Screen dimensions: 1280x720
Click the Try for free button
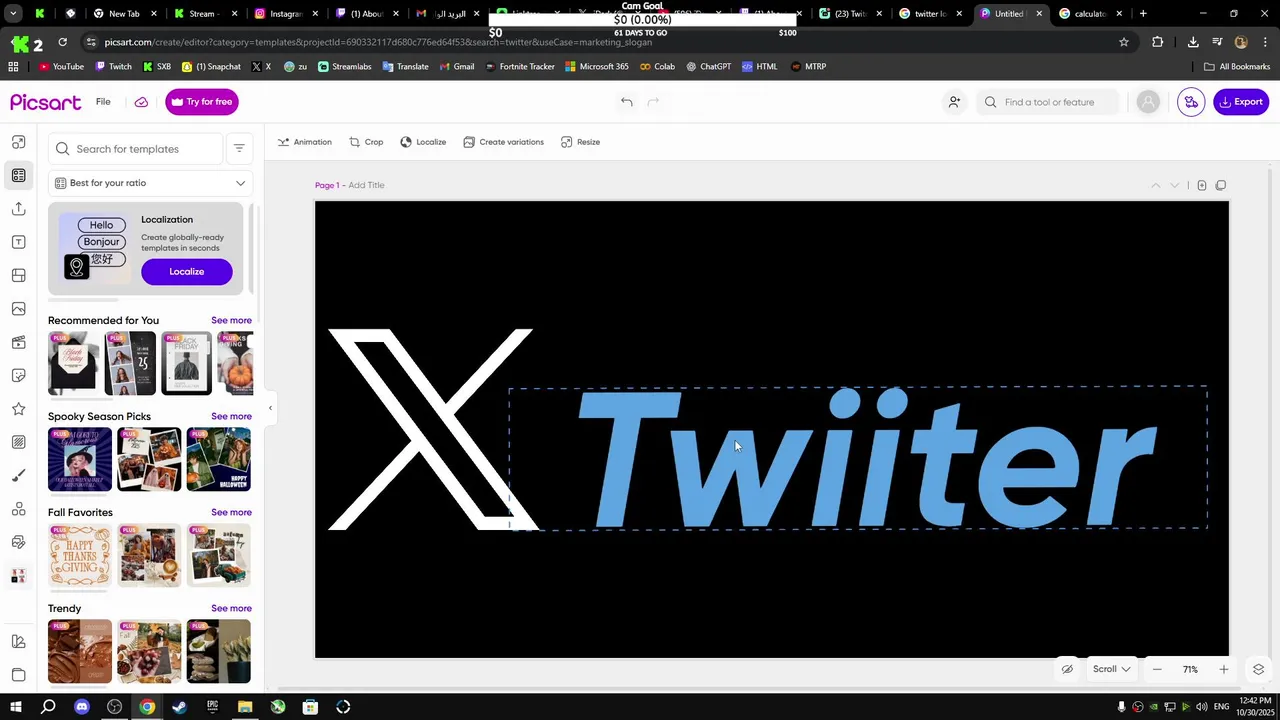202,102
